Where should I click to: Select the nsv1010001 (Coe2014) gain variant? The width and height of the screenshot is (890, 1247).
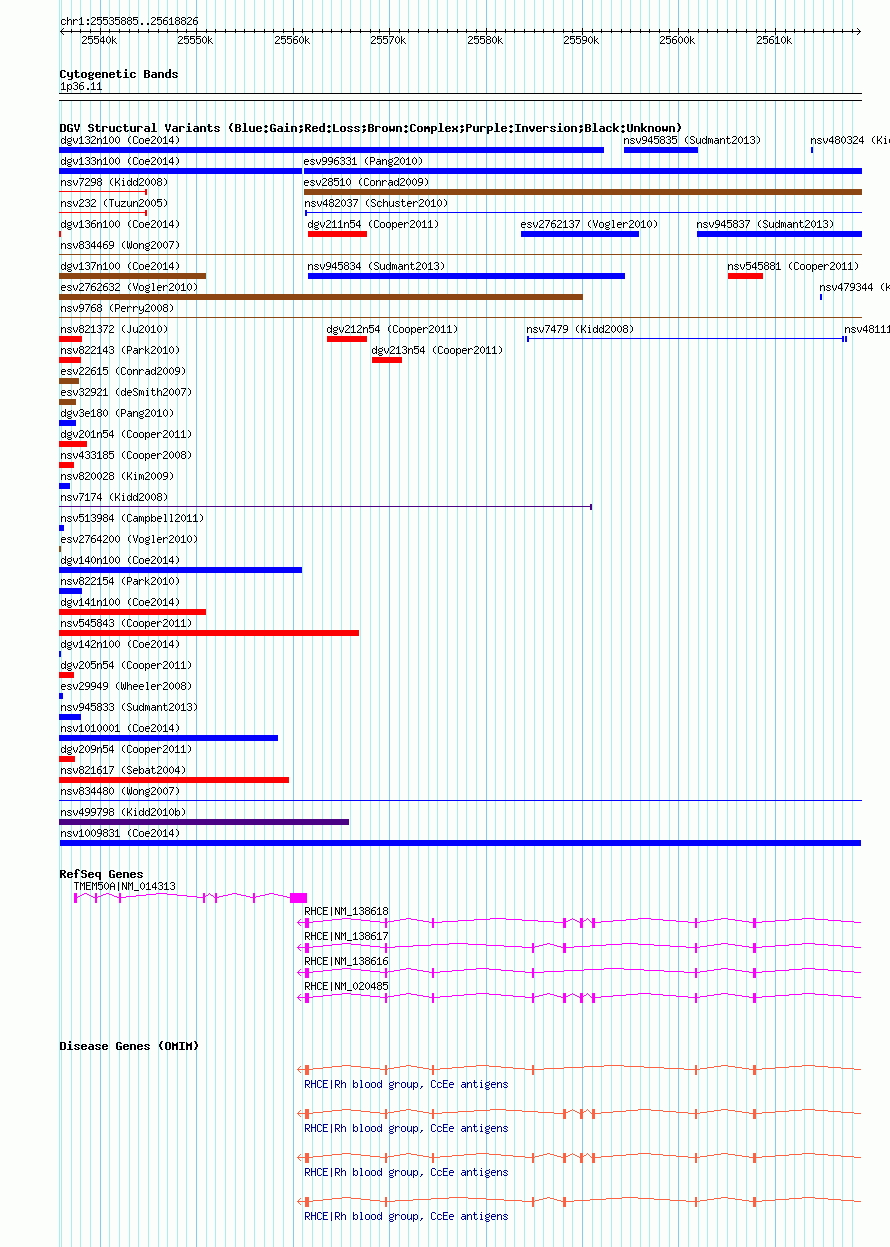pyautogui.click(x=169, y=738)
